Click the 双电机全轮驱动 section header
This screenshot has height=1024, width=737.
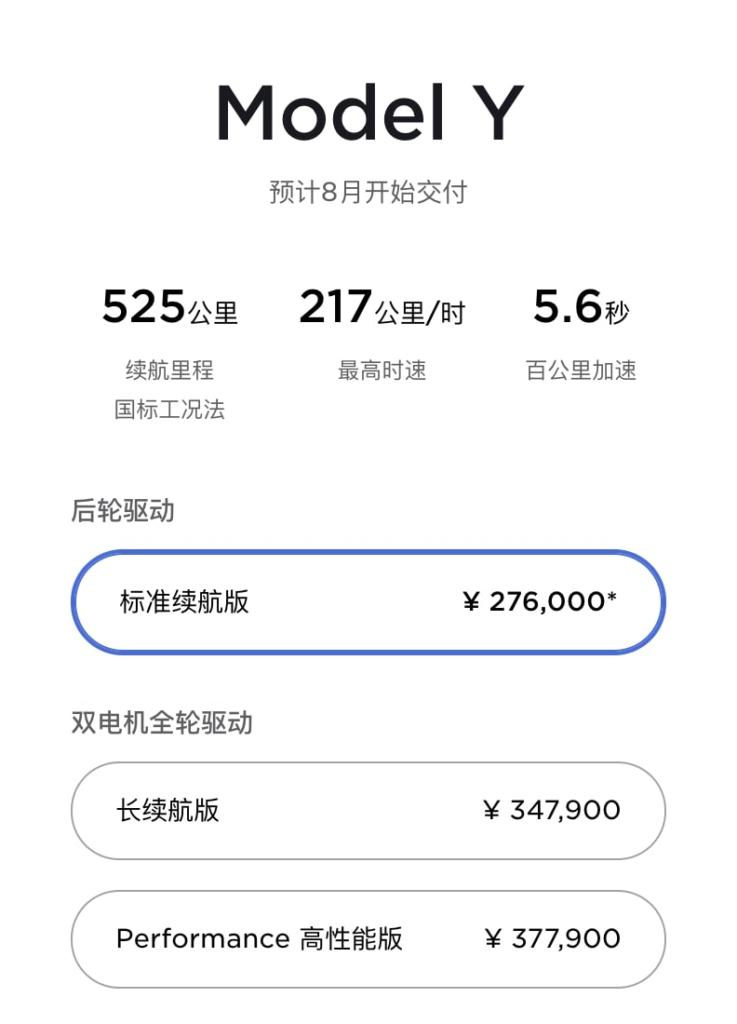pos(162,722)
